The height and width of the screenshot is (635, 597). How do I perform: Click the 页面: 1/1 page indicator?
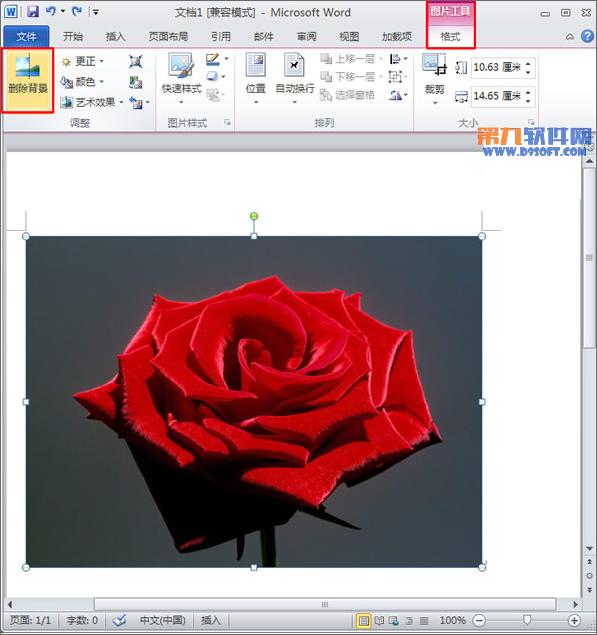31,620
